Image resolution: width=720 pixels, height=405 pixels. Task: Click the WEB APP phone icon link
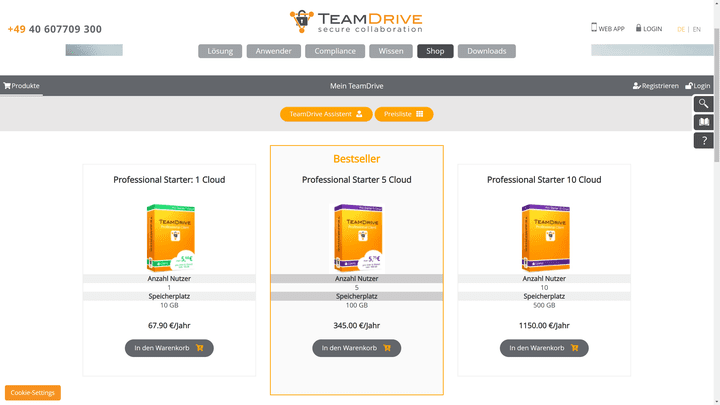tap(607, 28)
